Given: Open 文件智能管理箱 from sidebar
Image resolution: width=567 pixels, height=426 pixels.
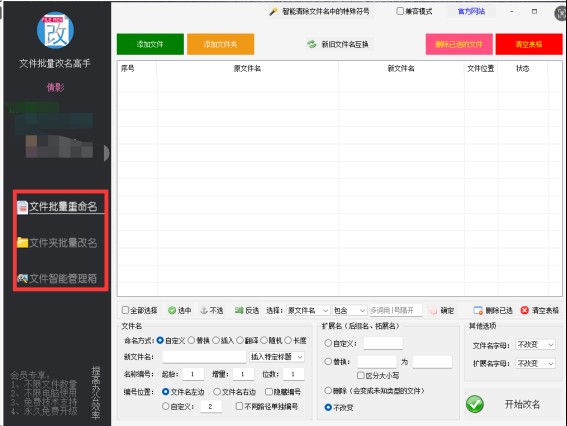Looking at the screenshot, I should pos(57,278).
